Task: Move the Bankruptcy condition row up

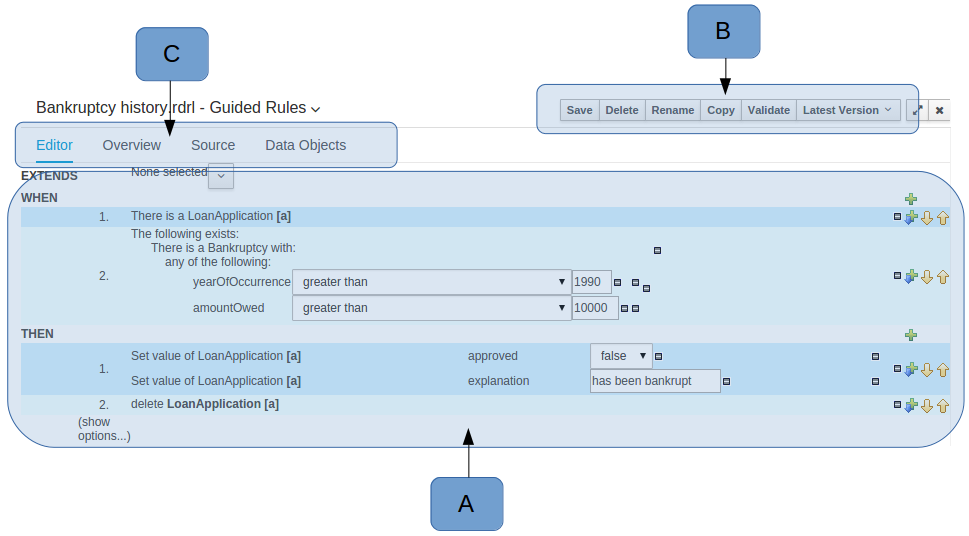Action: coord(942,276)
